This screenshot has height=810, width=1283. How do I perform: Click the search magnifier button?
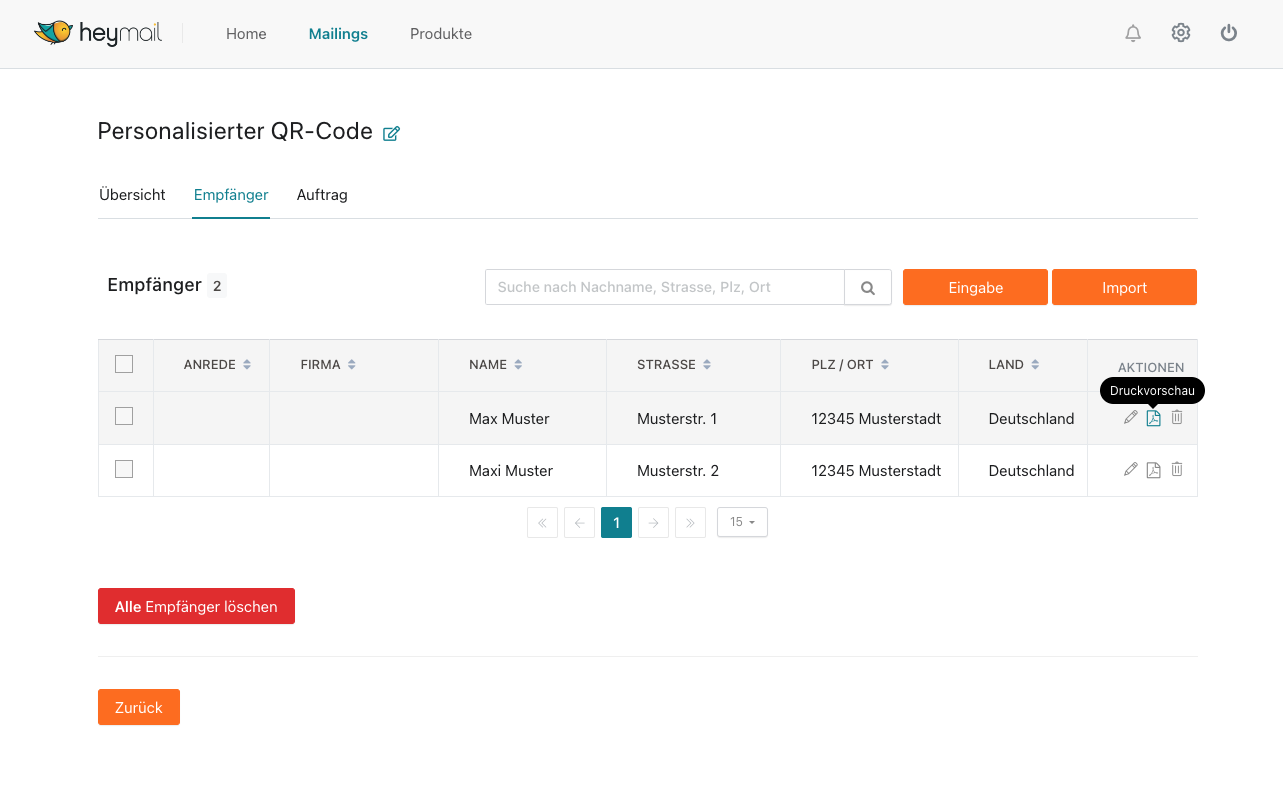tap(868, 287)
